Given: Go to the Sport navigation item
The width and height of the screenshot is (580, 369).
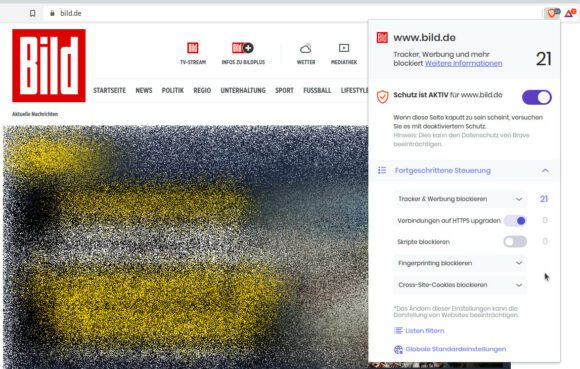Looking at the screenshot, I should pyautogui.click(x=284, y=90).
